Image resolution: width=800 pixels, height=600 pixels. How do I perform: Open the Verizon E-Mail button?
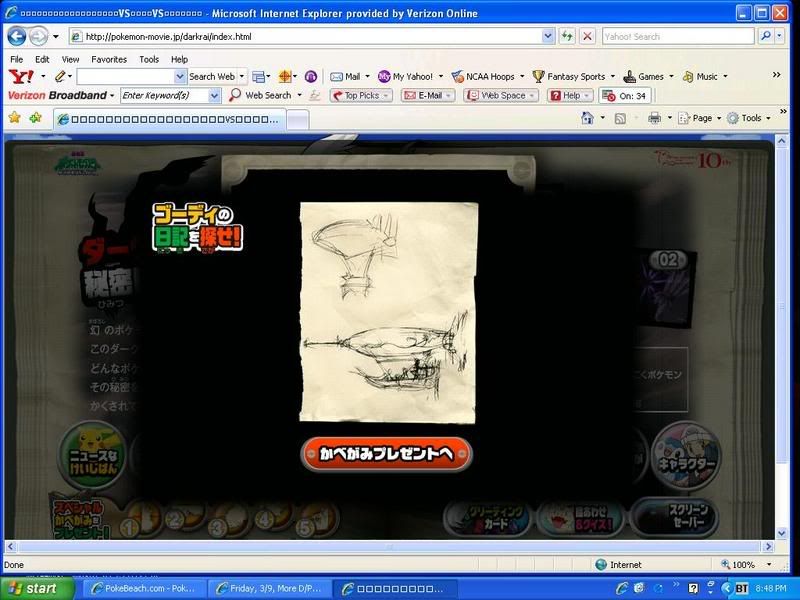click(428, 95)
